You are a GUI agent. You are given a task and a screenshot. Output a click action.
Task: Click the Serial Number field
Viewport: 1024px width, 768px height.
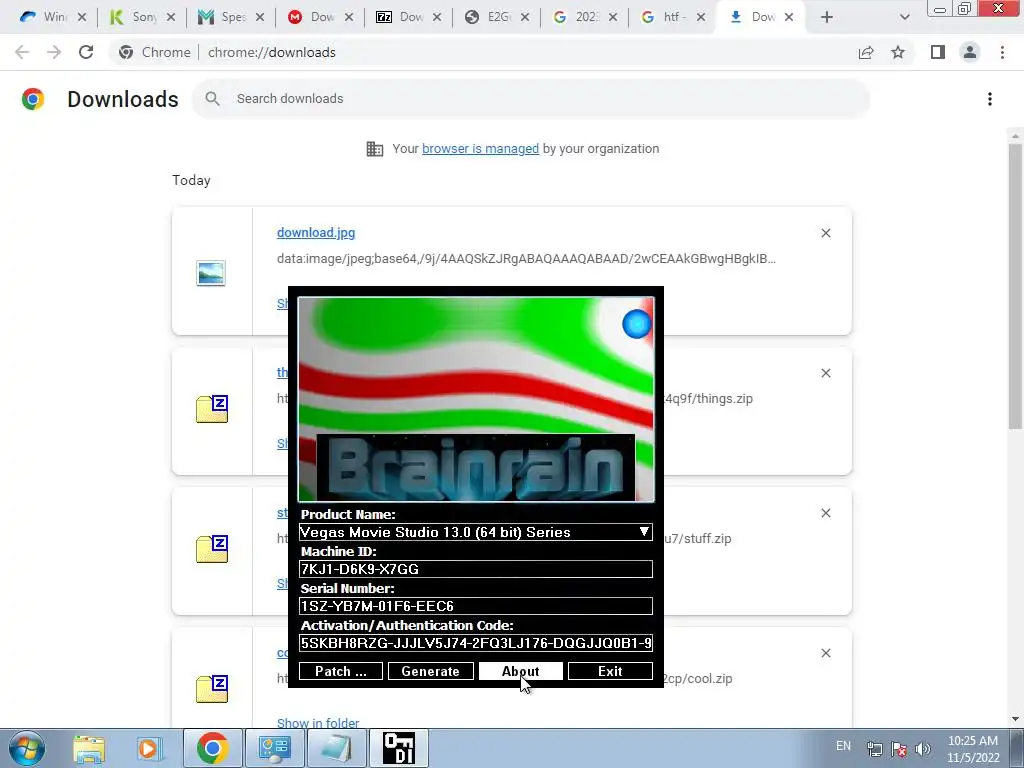[x=475, y=606]
